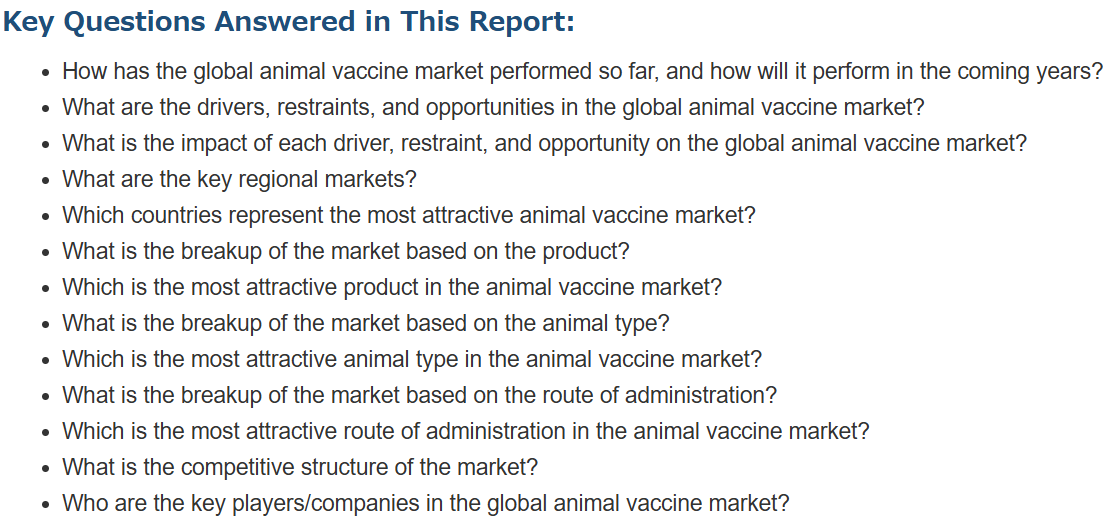This screenshot has height=521, width=1115.
Task: Click the breakup based on animal type question
Action: tap(366, 323)
